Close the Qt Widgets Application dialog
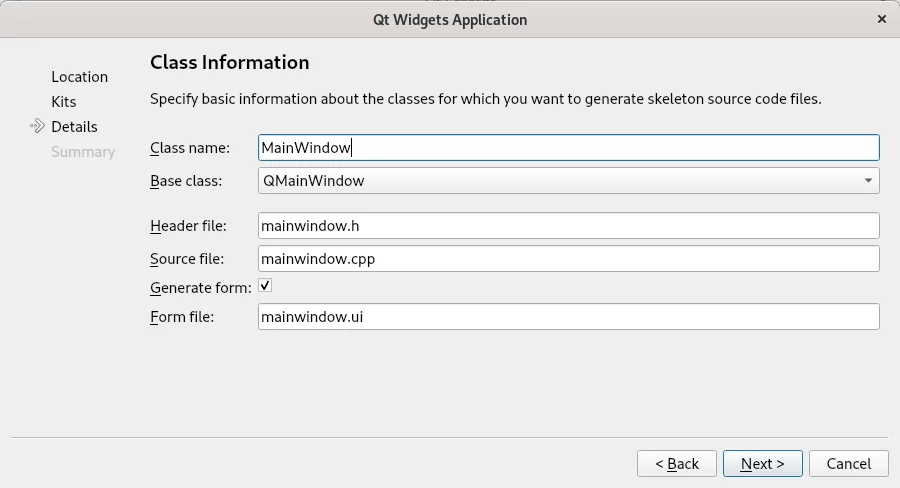 click(x=882, y=20)
